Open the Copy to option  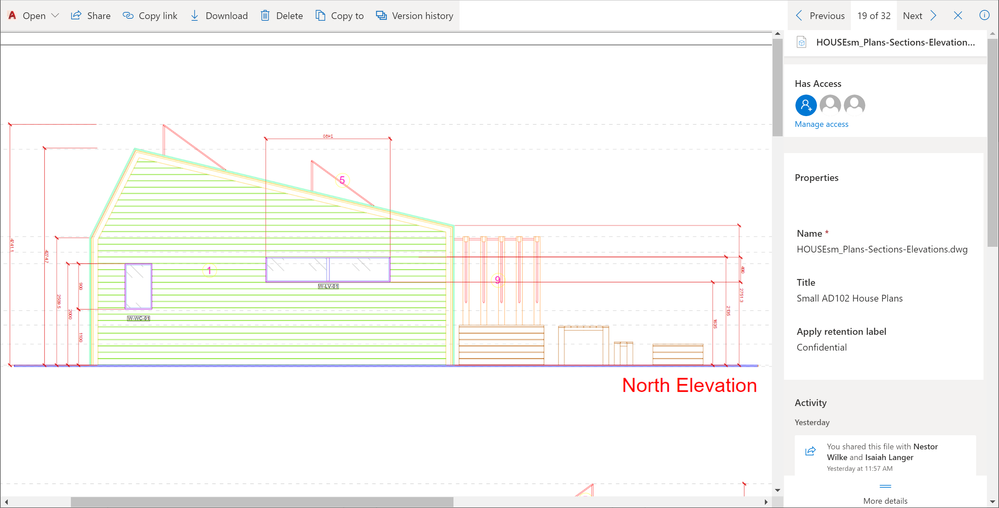click(x=340, y=15)
